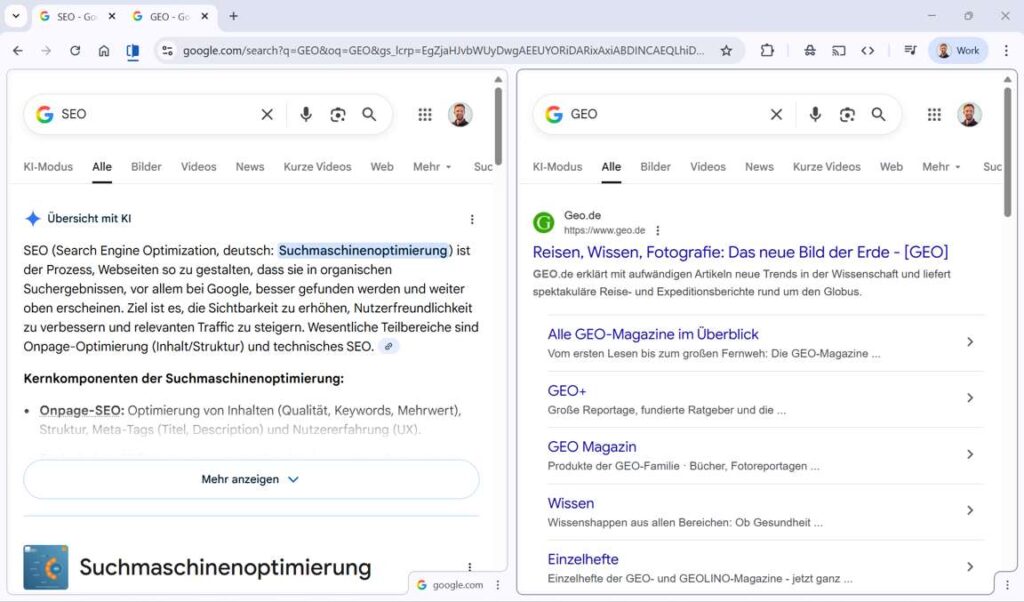
Task: Reload the current page
Action: 75,50
